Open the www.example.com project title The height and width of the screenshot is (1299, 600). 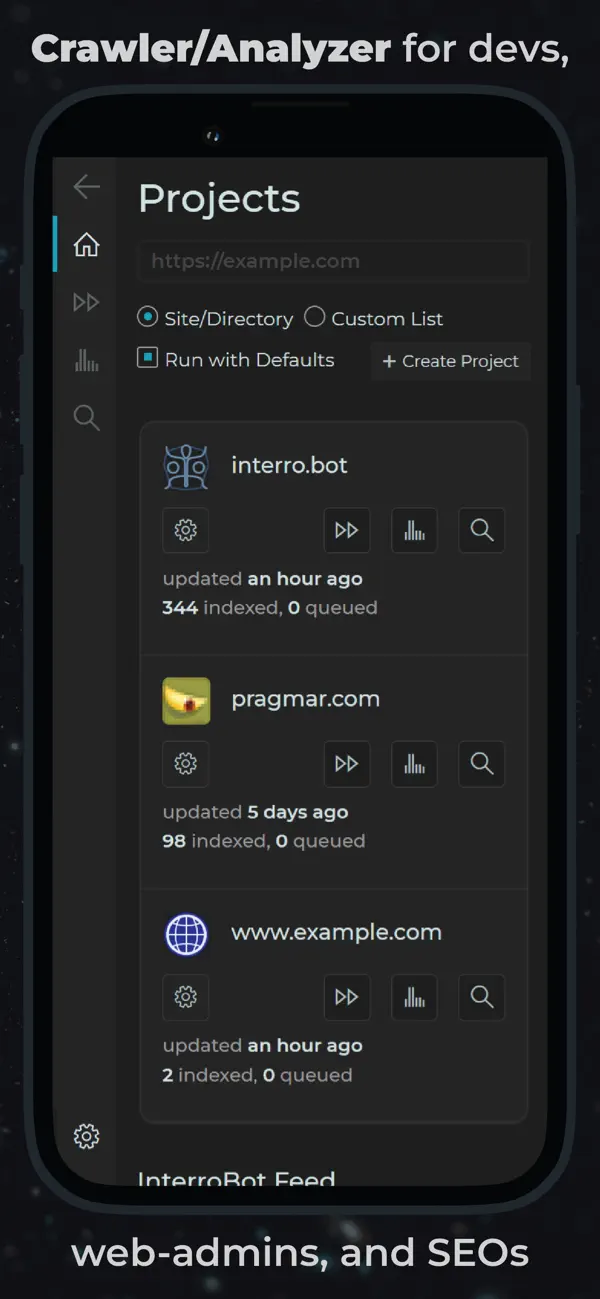(336, 932)
